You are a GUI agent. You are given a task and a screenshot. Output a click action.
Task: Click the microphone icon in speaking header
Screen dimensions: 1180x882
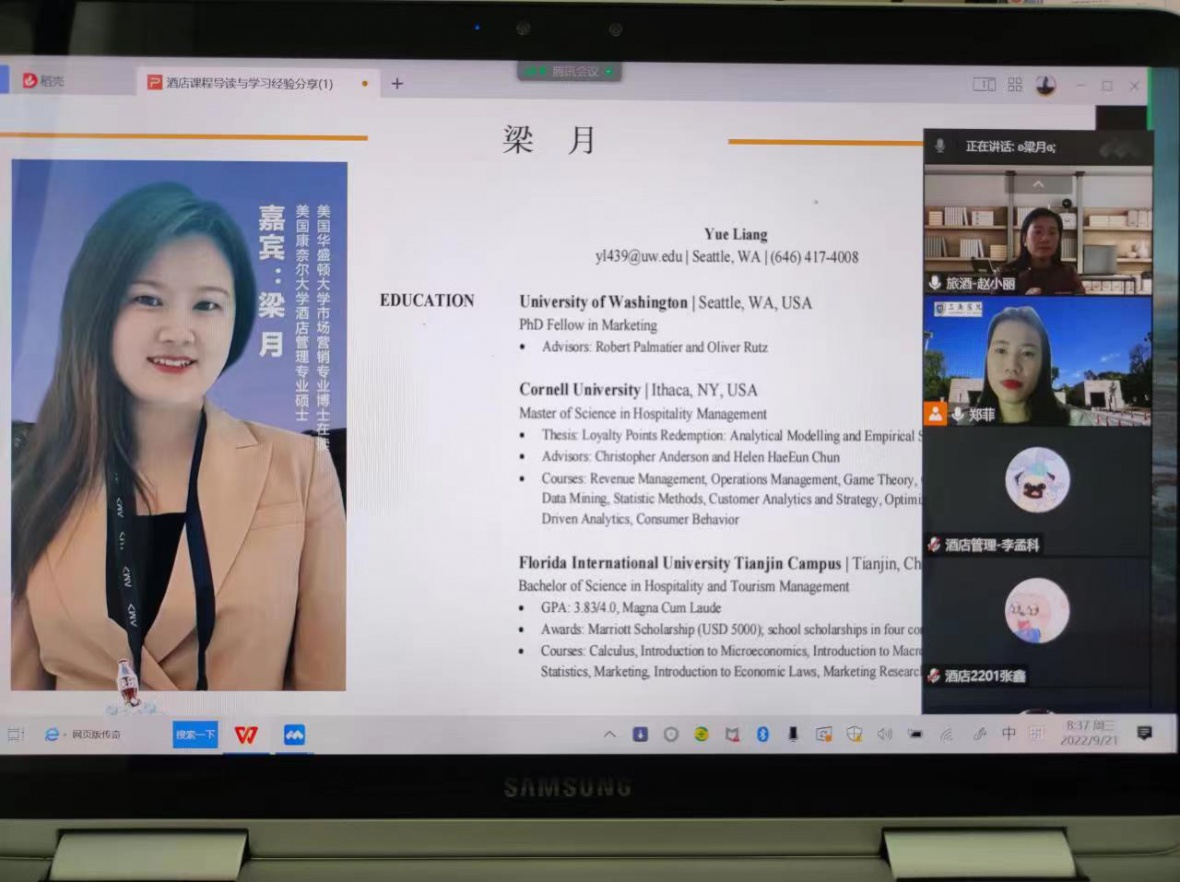coord(940,146)
